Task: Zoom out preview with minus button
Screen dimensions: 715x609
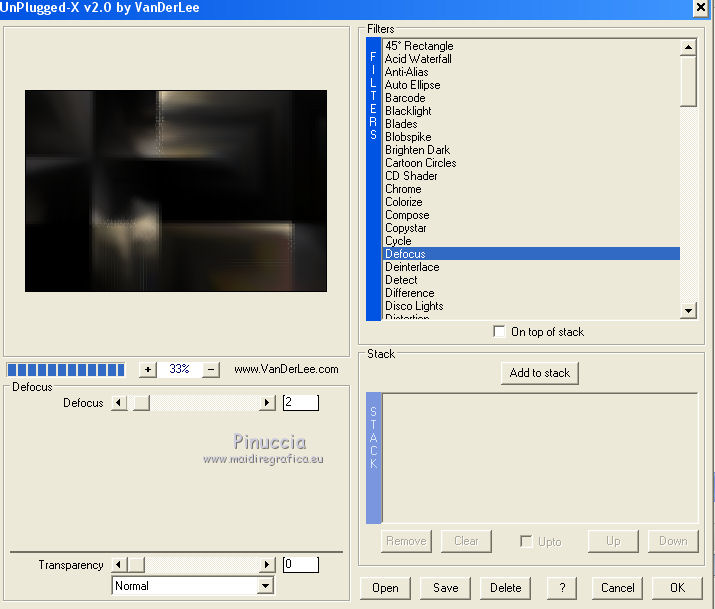Action: coord(211,370)
